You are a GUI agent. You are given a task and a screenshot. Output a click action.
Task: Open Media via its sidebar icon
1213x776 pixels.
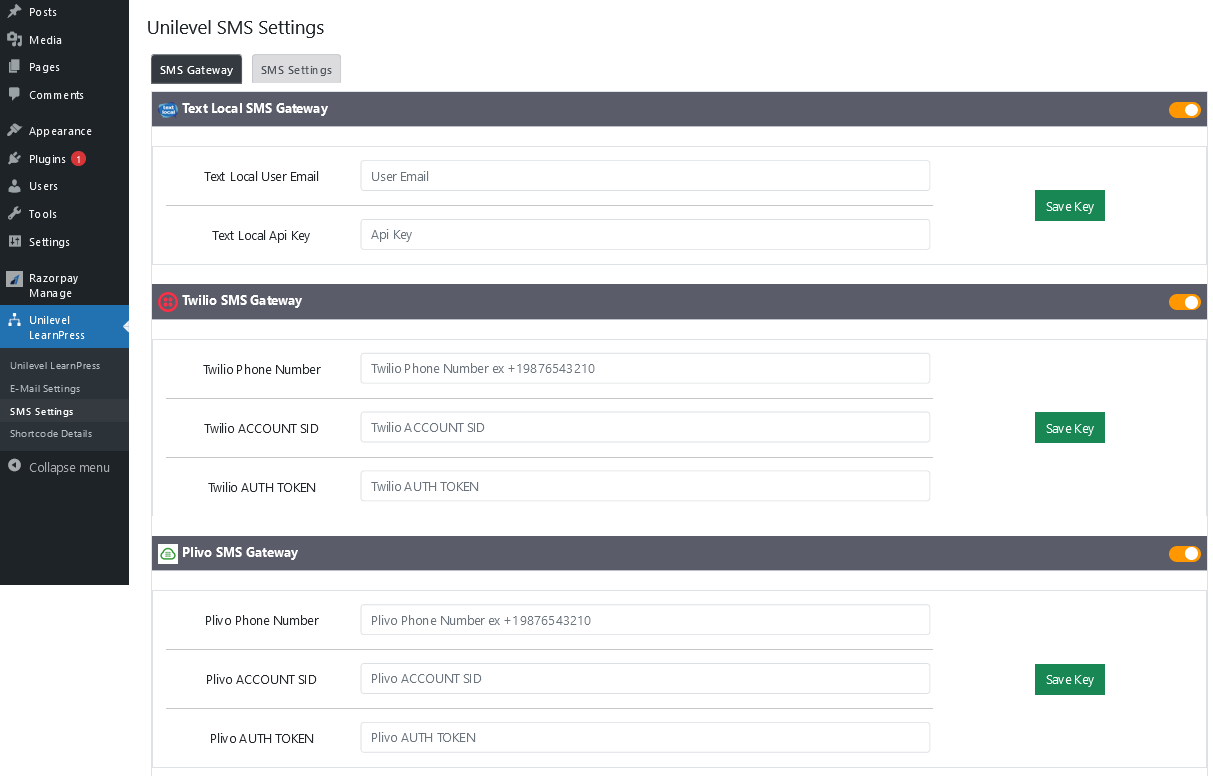[14, 40]
